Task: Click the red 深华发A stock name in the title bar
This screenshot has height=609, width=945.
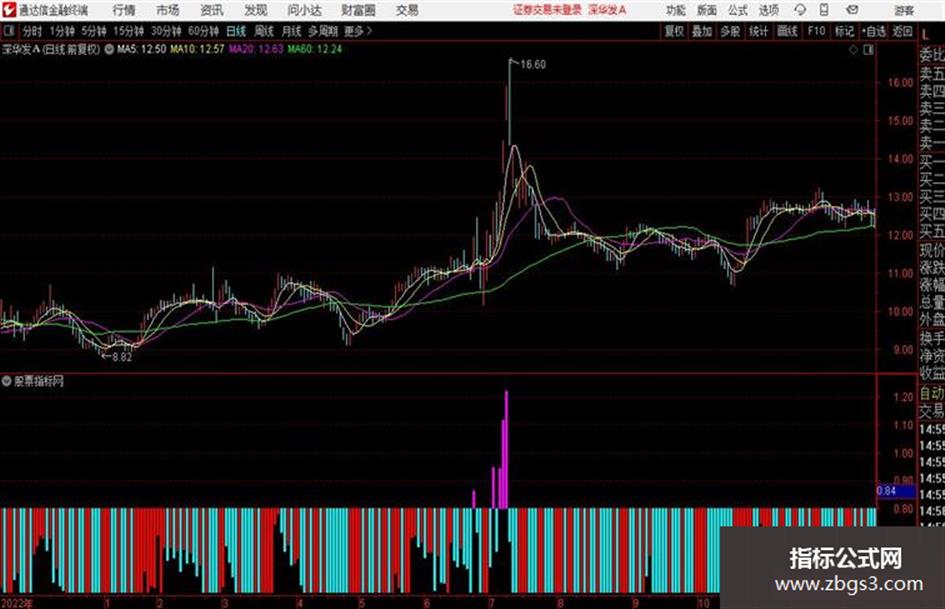Action: click(607, 10)
